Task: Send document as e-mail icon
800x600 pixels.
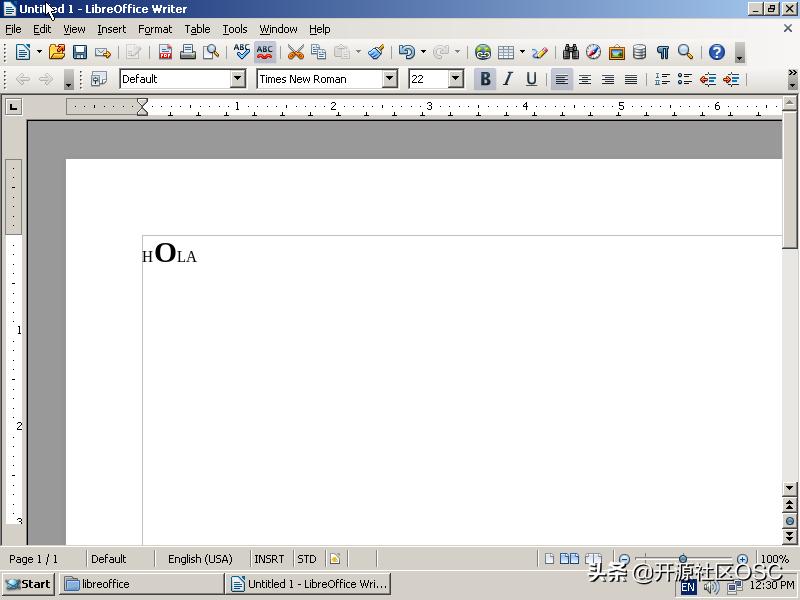Action: (x=103, y=52)
